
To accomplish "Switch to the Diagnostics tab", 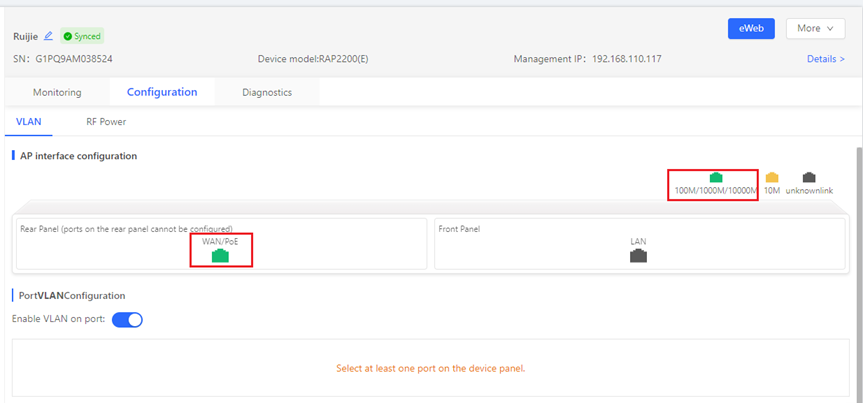I will 267,92.
